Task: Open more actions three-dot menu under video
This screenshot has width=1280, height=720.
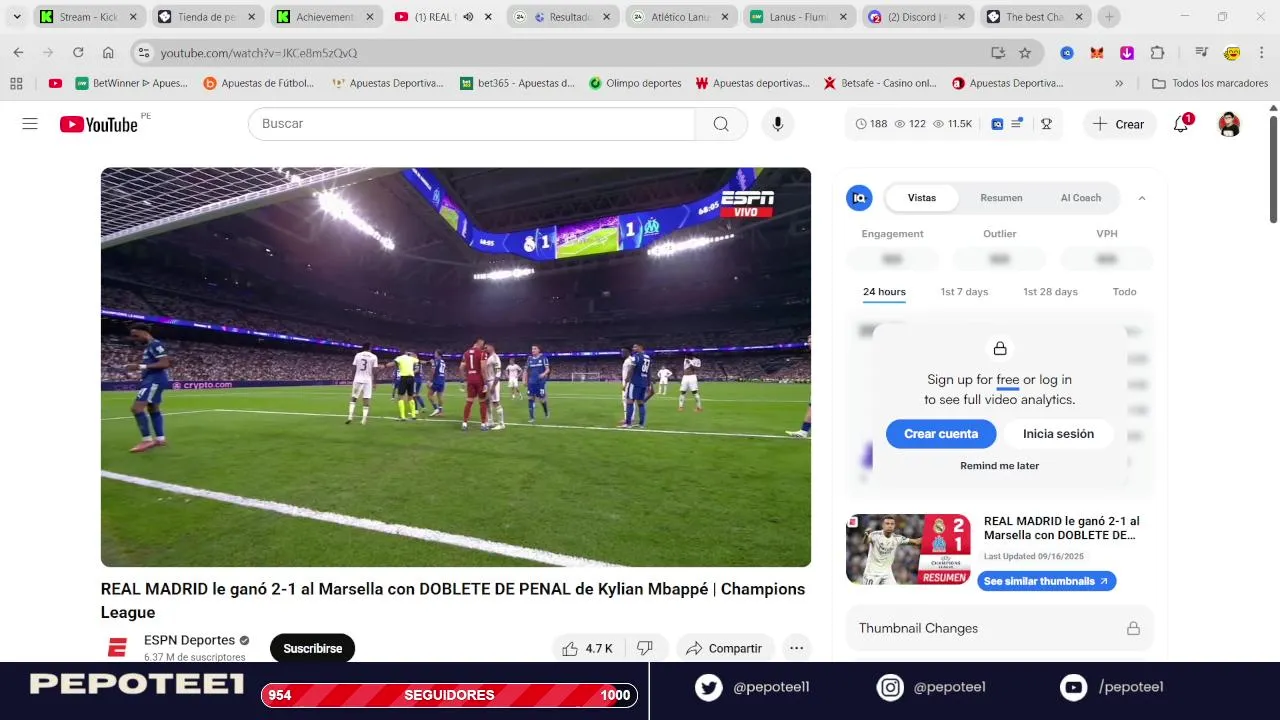Action: [x=796, y=648]
